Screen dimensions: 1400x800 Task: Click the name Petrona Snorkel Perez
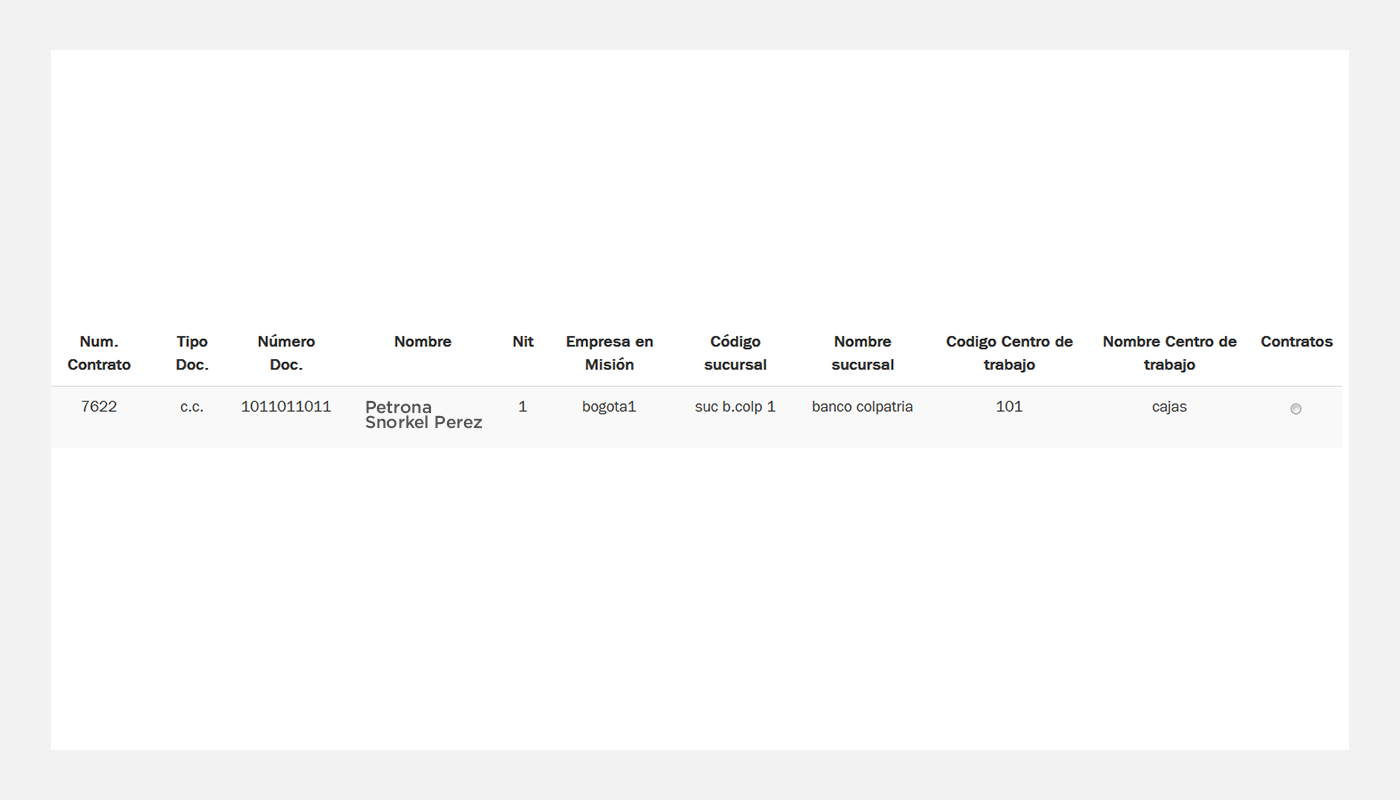[423, 415]
